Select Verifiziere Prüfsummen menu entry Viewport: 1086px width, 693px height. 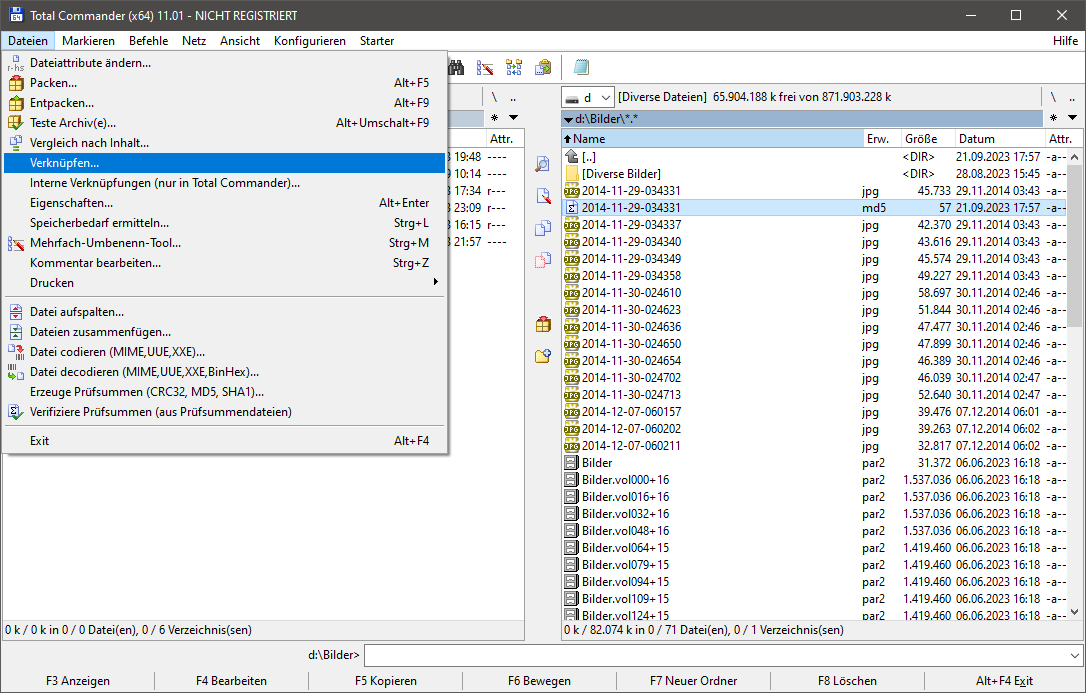[224, 413]
